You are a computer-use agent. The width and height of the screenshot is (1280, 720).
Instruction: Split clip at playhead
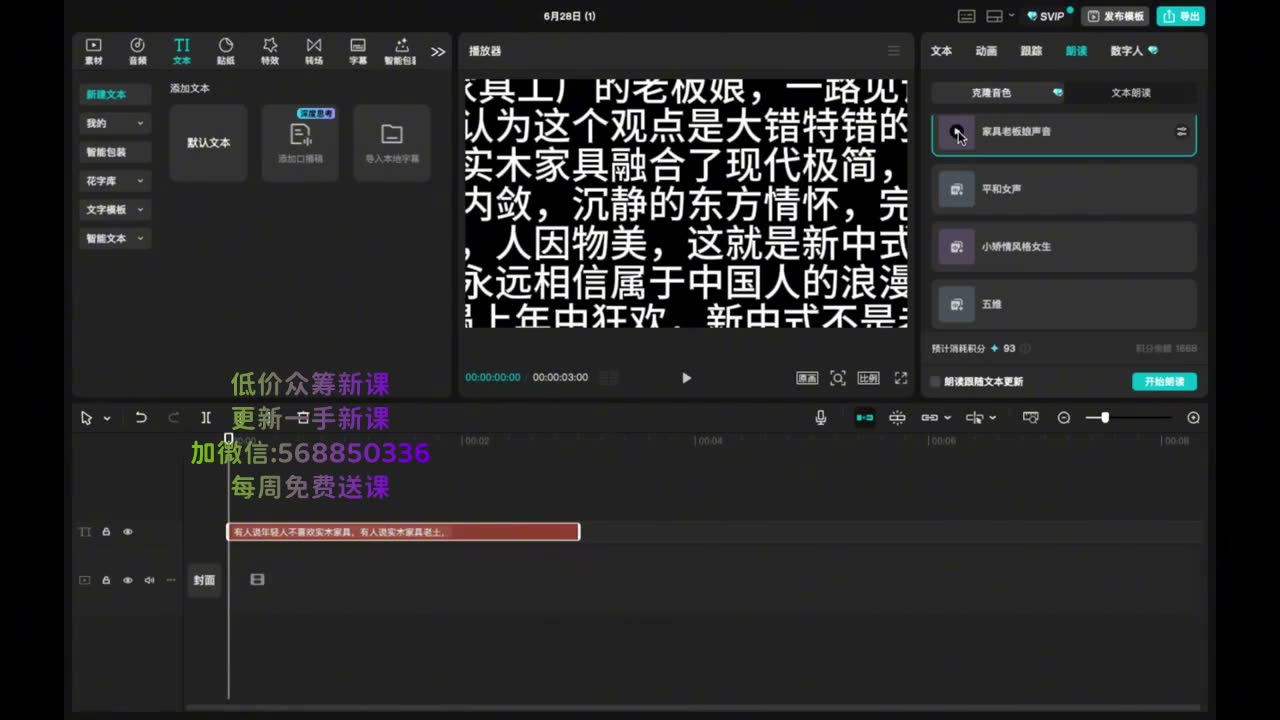(206, 418)
